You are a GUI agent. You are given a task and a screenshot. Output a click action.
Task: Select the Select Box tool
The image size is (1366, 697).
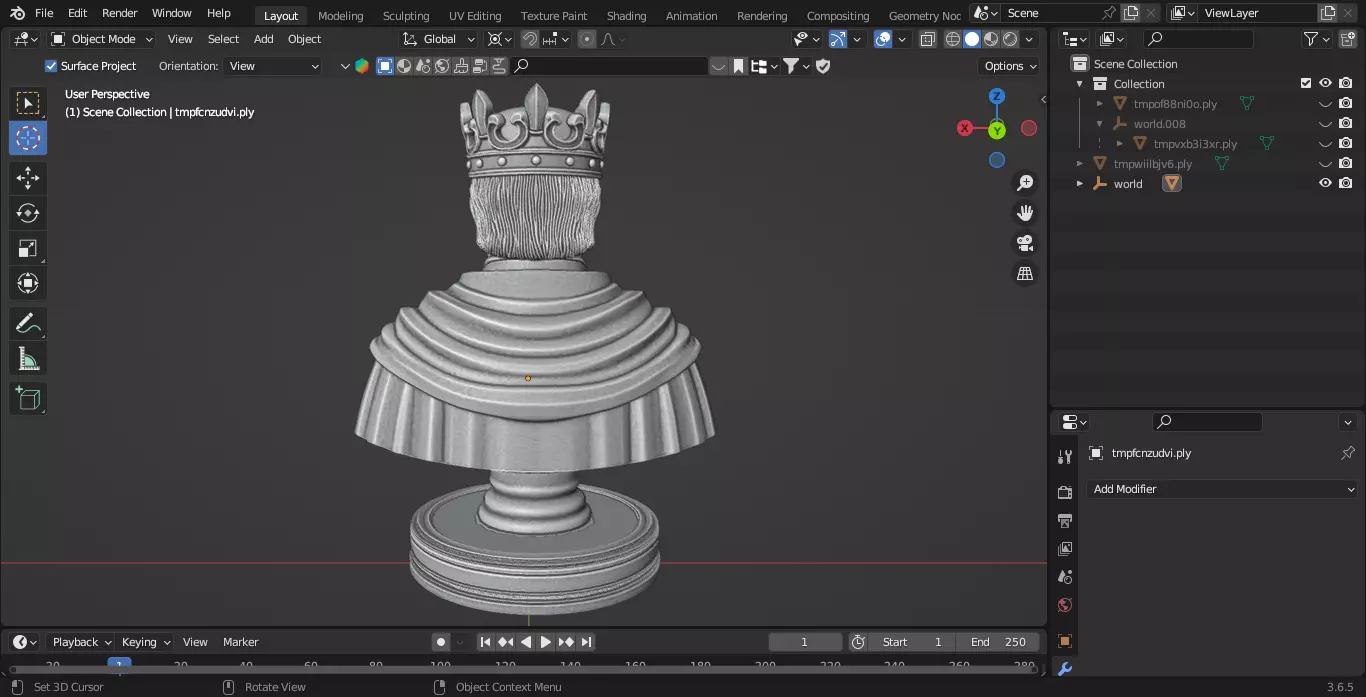(x=28, y=103)
